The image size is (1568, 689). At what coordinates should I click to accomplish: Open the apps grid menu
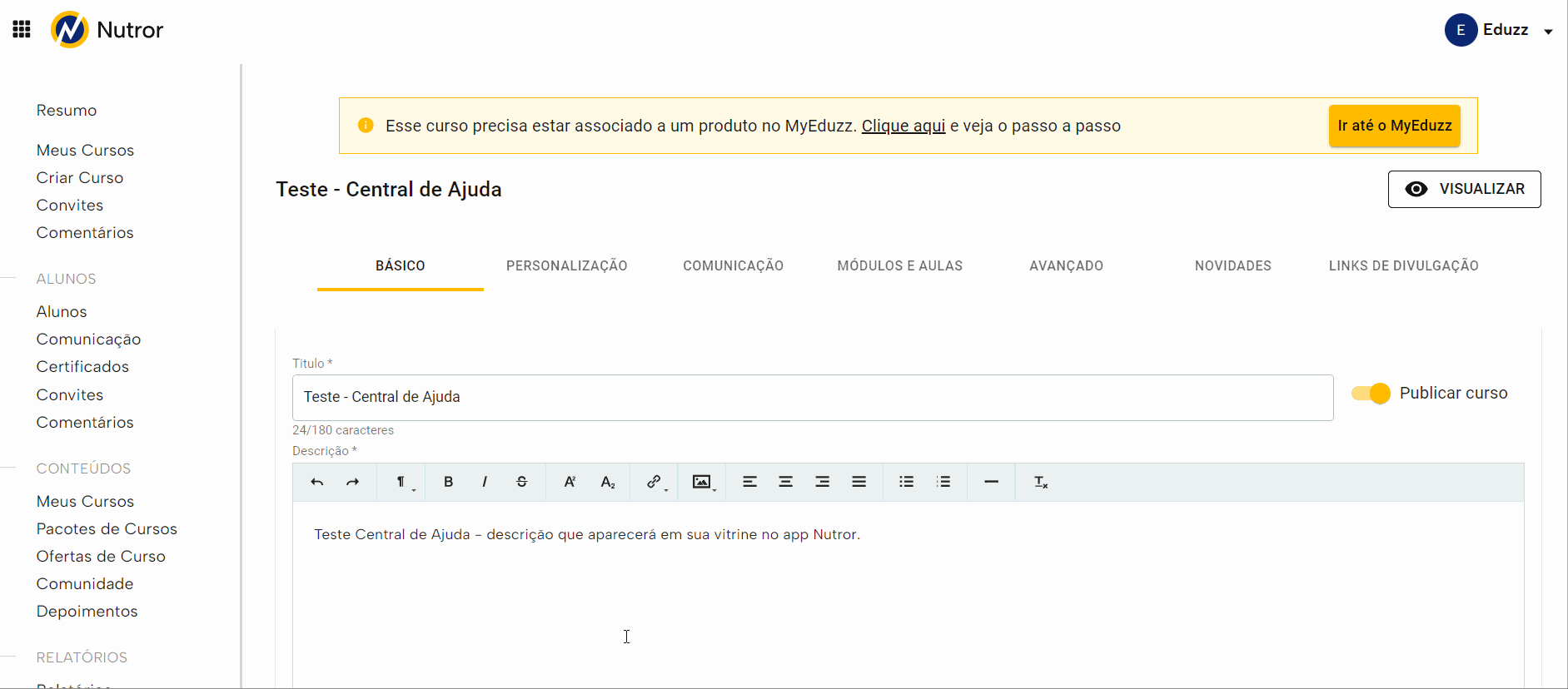22,30
